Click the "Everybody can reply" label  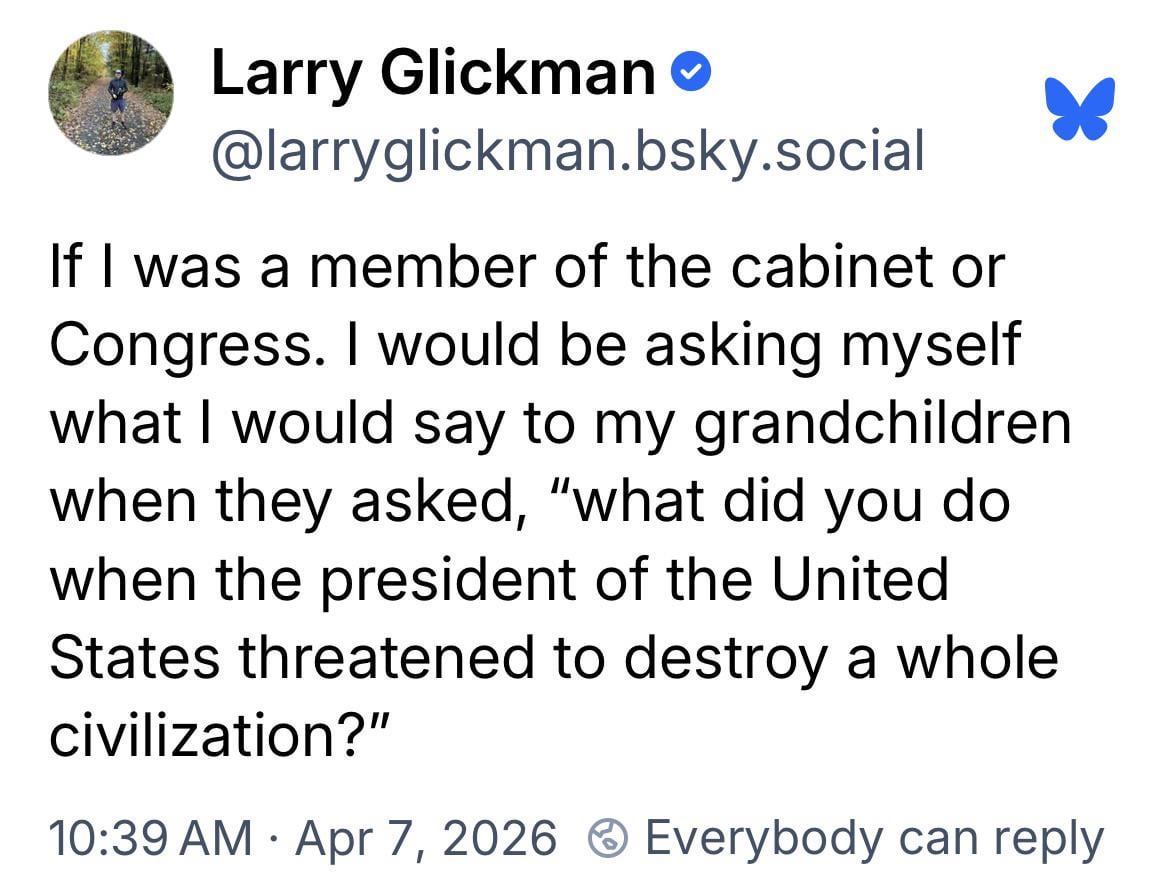point(874,839)
